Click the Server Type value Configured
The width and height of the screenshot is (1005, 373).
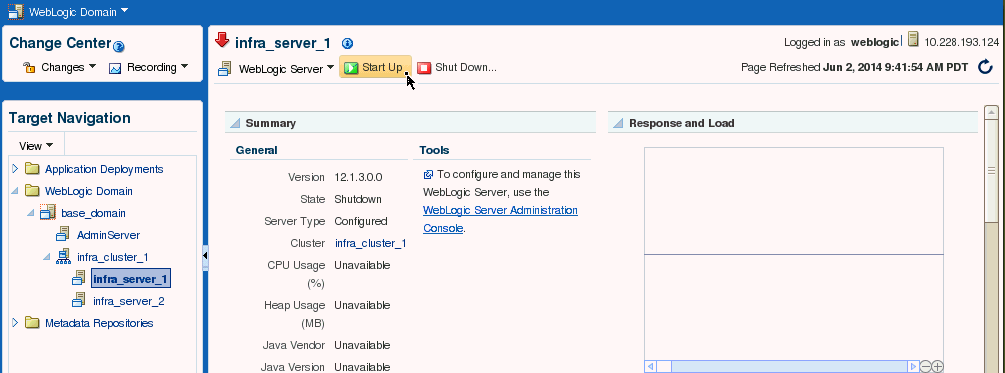tap(361, 221)
